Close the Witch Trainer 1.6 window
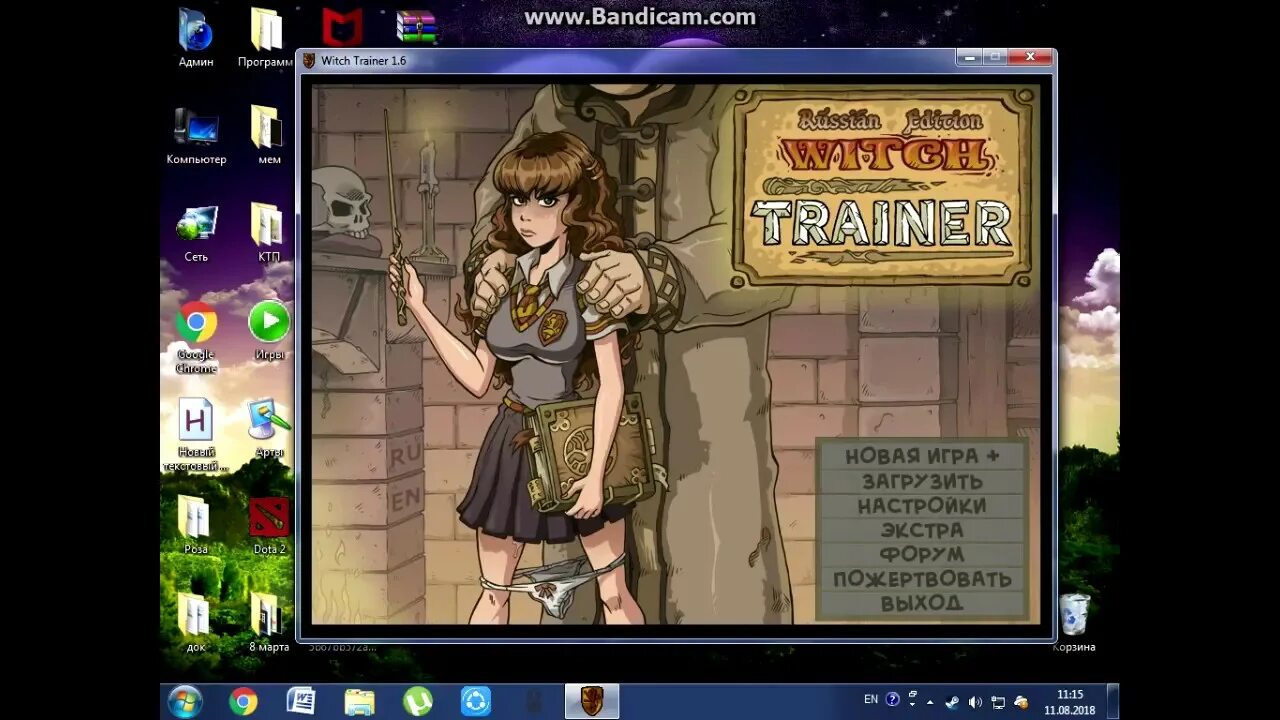The image size is (1280, 720). coord(1029,58)
